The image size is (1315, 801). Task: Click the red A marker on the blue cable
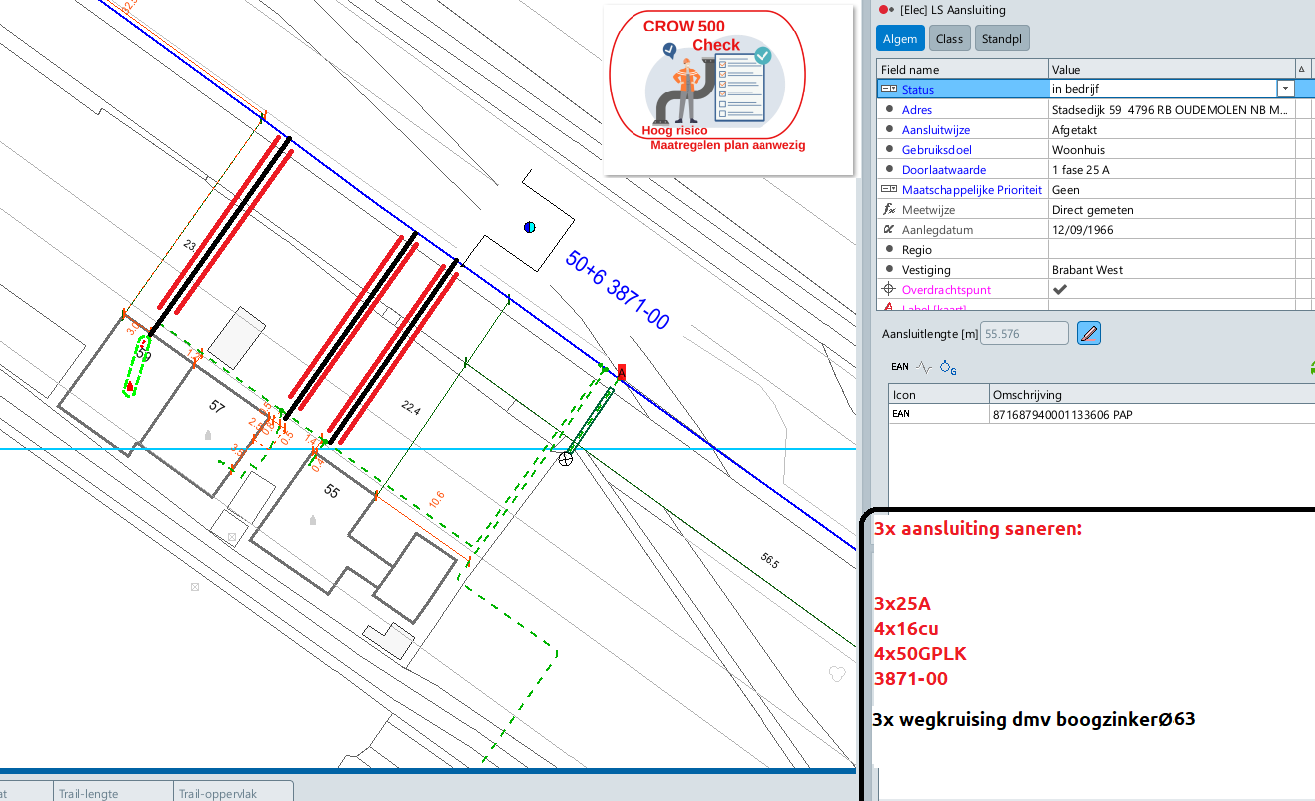[x=622, y=372]
